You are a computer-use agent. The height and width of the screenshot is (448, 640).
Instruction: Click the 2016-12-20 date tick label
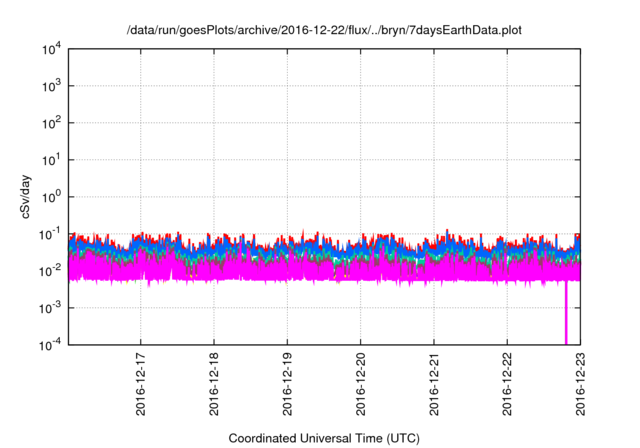point(360,384)
